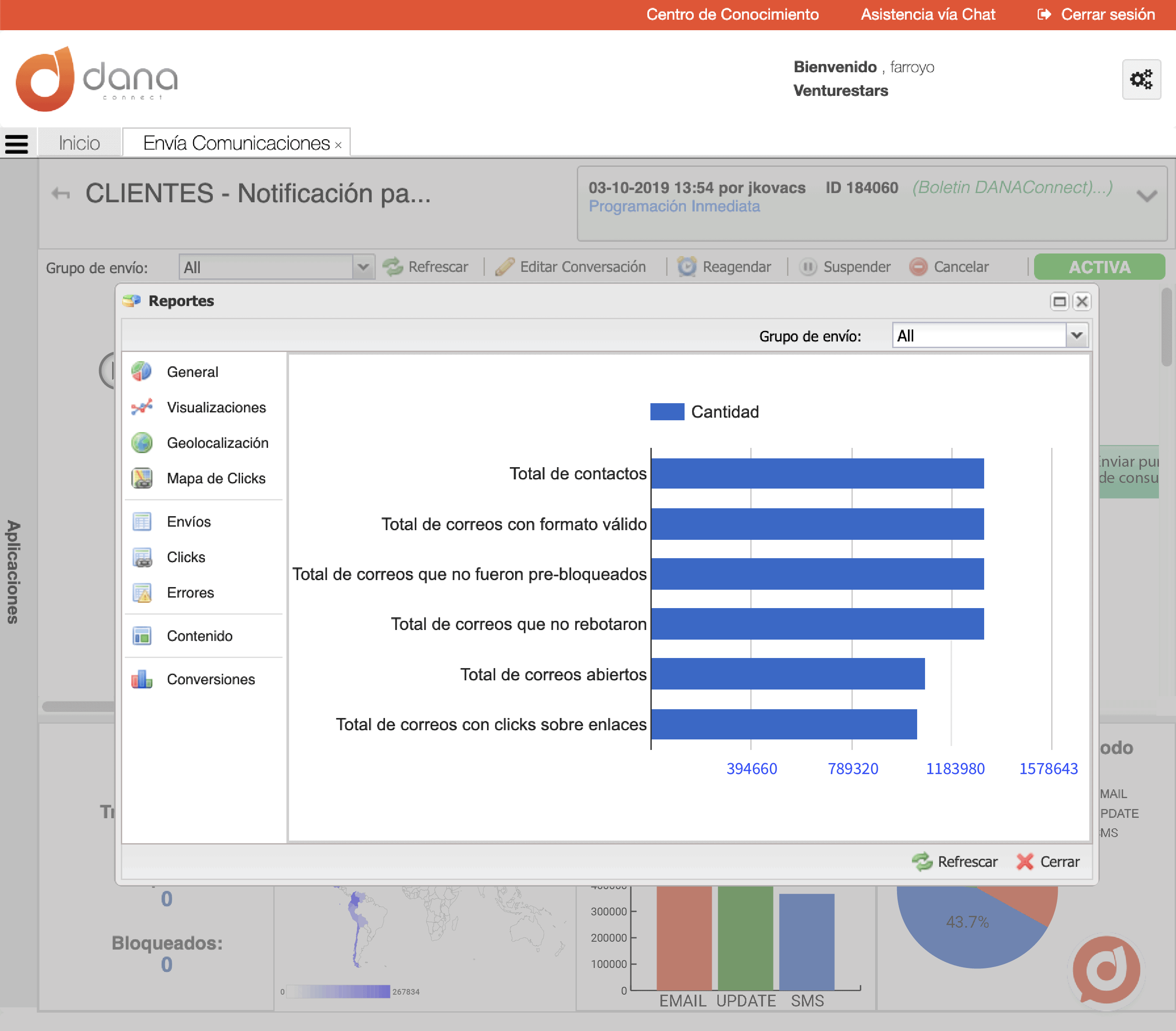Select General in report list

(193, 372)
